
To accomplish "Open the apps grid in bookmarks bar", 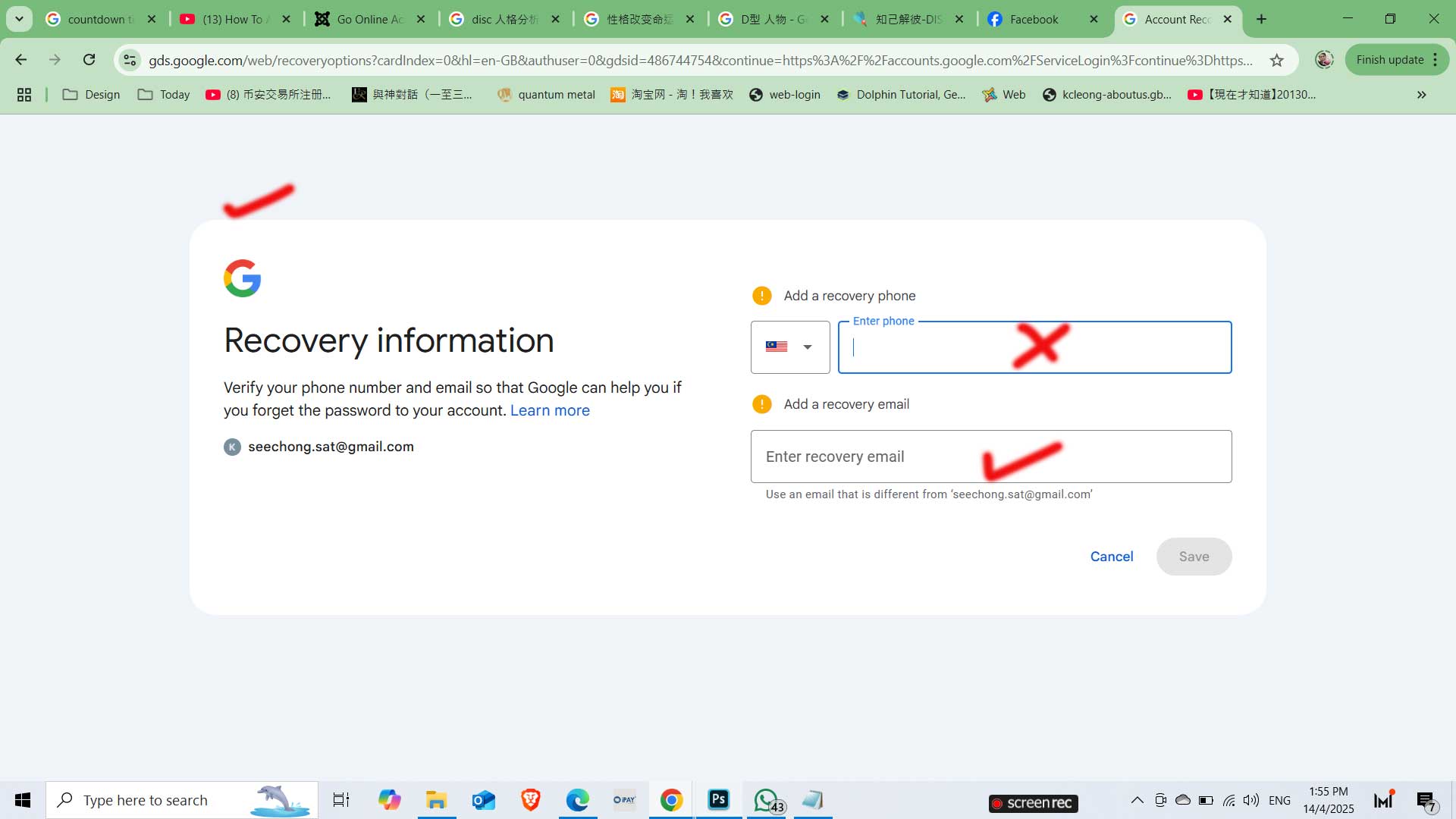I will point(24,95).
